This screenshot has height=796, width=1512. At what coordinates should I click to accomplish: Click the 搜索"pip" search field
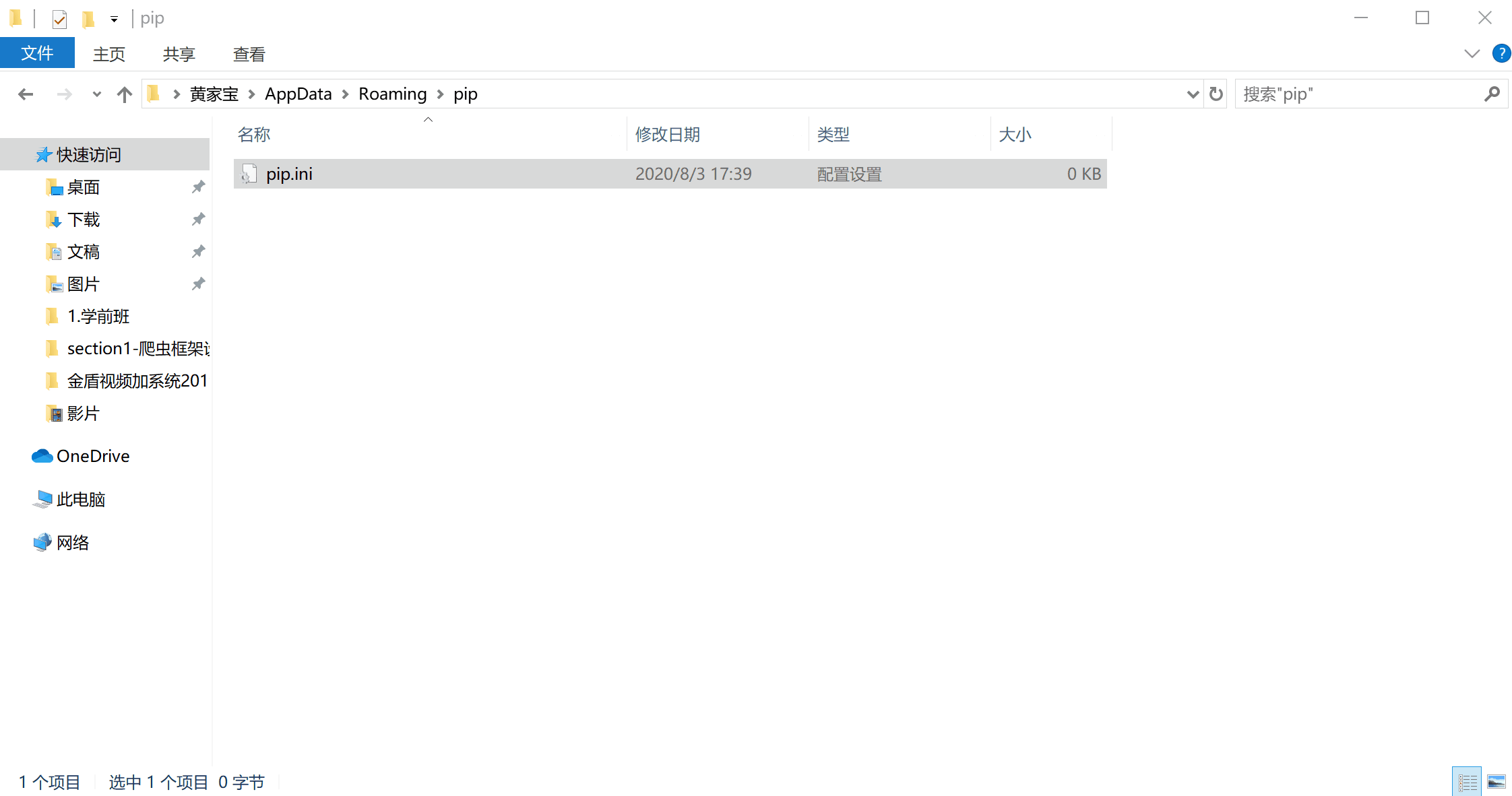[1354, 94]
